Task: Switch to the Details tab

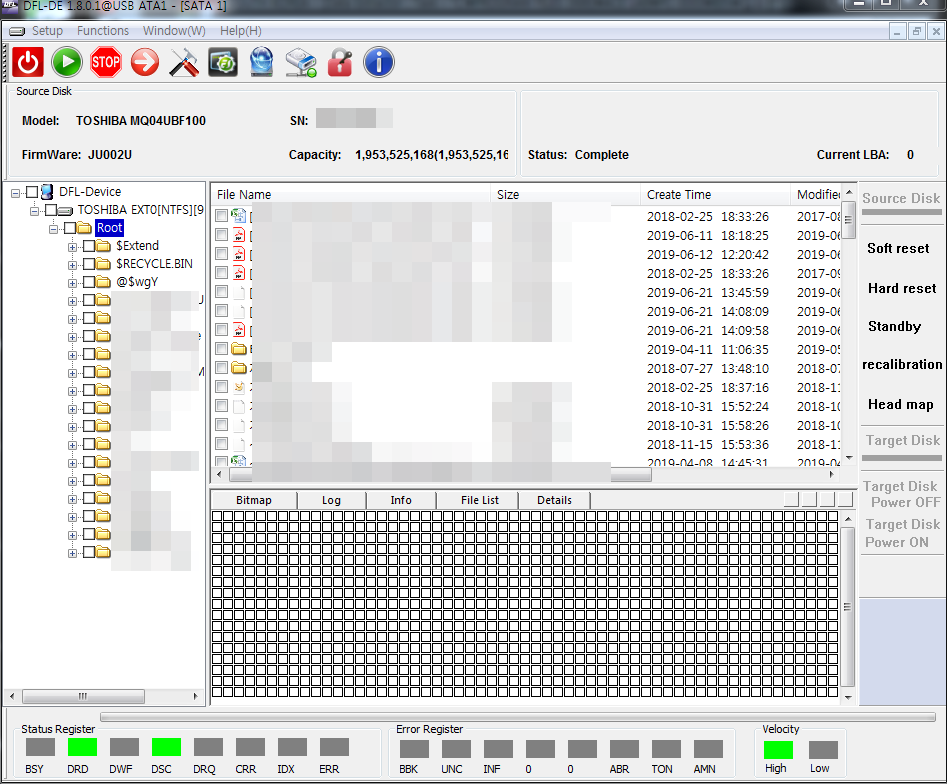Action: point(554,500)
